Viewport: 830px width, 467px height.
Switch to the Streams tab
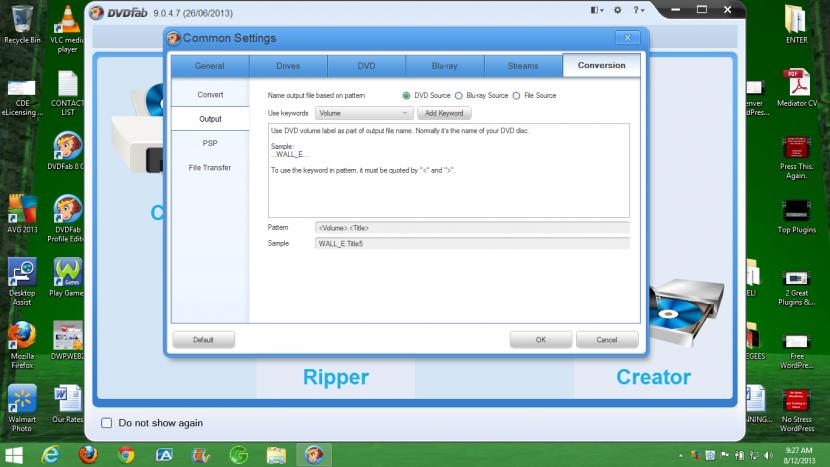point(523,66)
